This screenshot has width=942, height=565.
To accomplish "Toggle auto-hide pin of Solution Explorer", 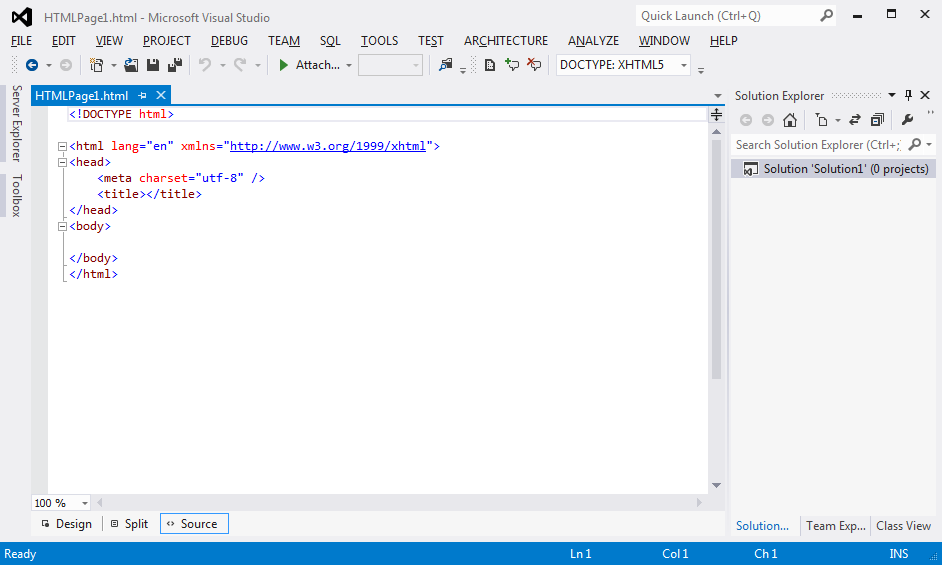I will pos(908,96).
